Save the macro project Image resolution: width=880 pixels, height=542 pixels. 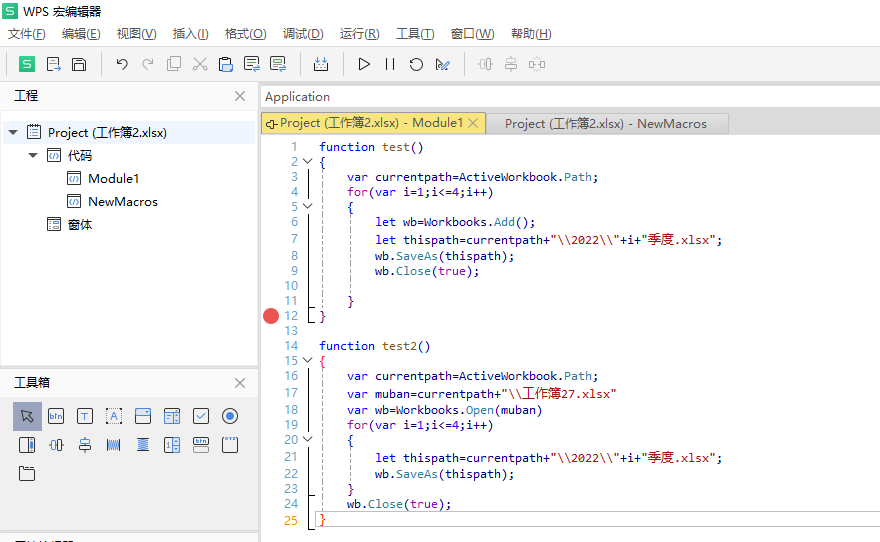tap(79, 64)
